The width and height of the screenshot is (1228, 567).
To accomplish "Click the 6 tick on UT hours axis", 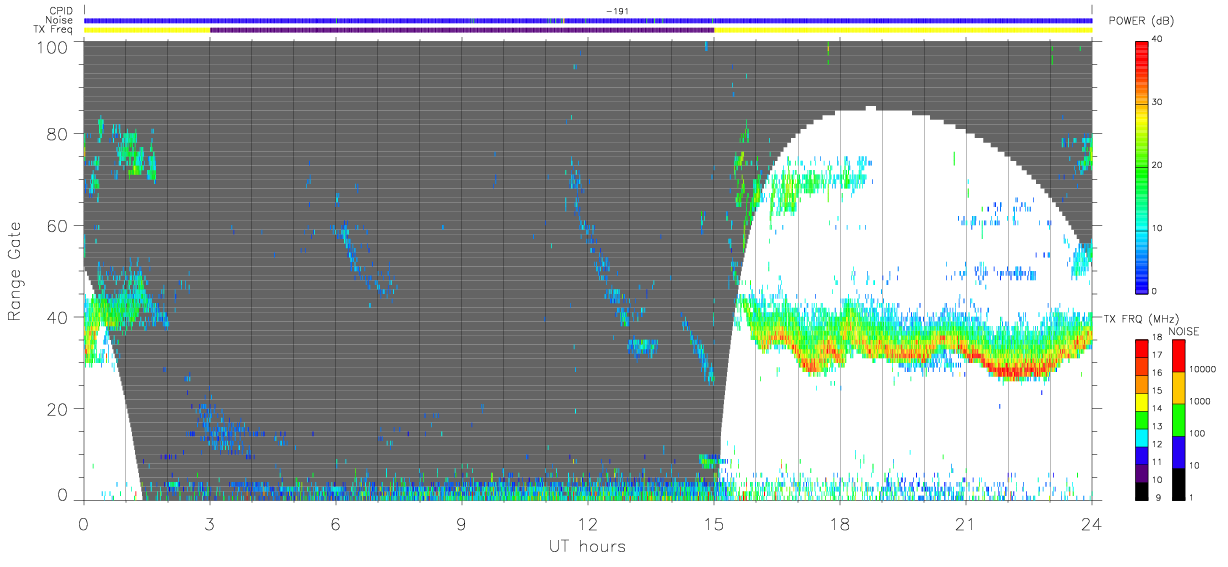I will 336,523.
